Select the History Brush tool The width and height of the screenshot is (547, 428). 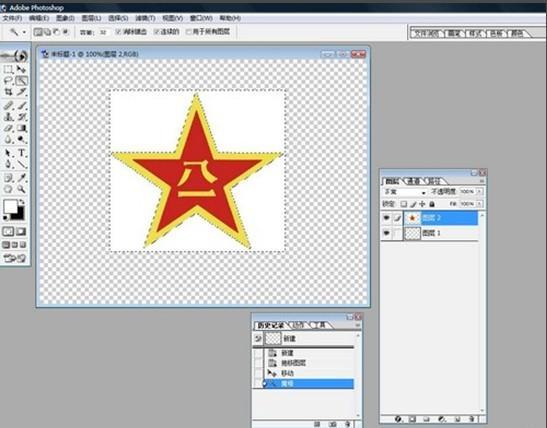[21, 117]
